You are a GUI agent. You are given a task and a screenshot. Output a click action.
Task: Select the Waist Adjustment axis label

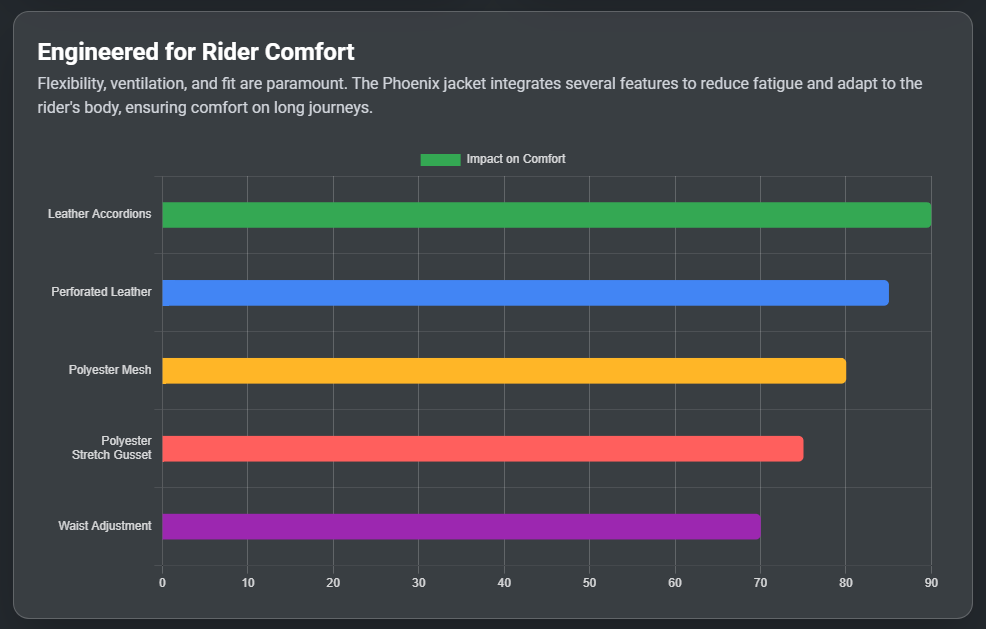coord(105,526)
